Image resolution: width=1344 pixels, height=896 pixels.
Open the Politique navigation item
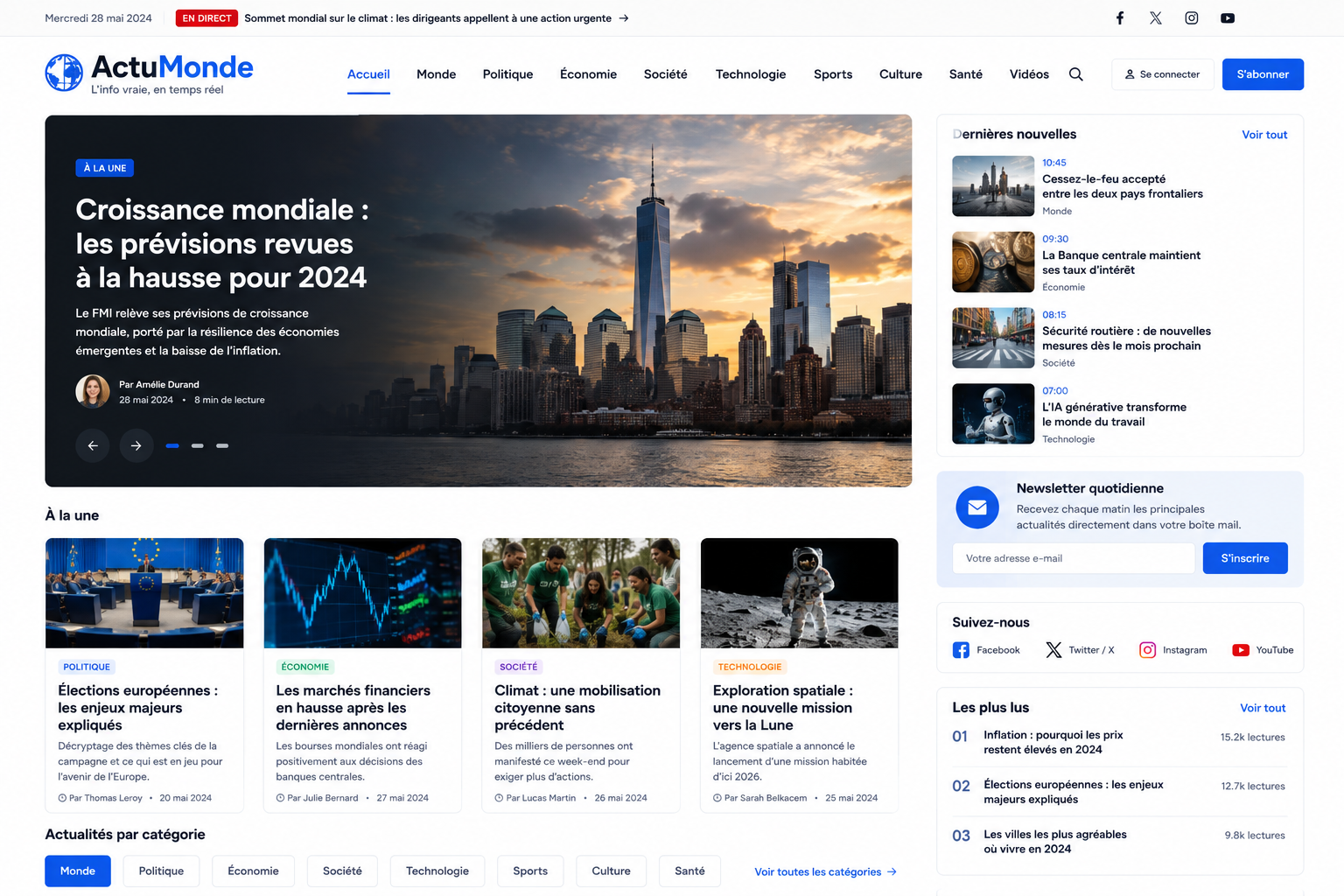(507, 74)
